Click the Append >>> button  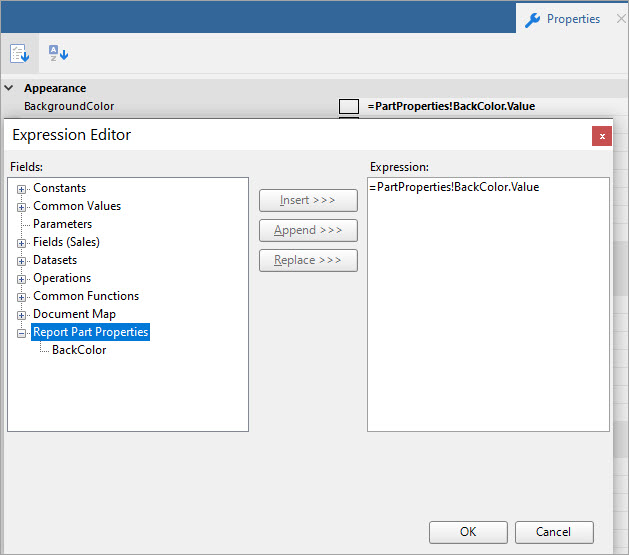click(308, 231)
